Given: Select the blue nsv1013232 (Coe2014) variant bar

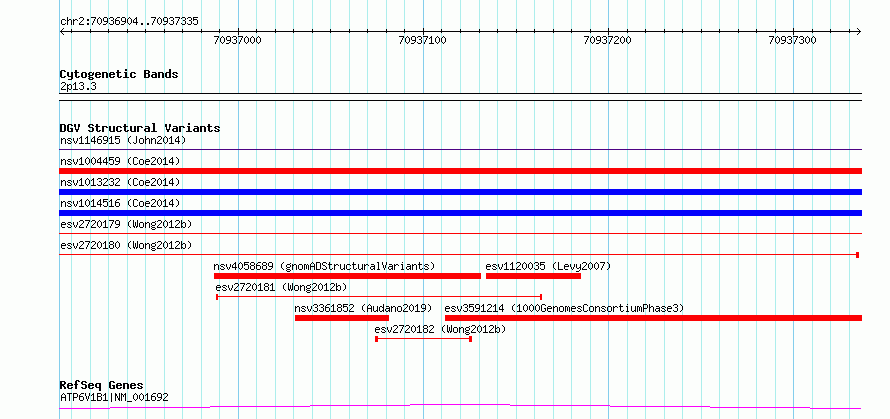Looking at the screenshot, I should coord(460,192).
